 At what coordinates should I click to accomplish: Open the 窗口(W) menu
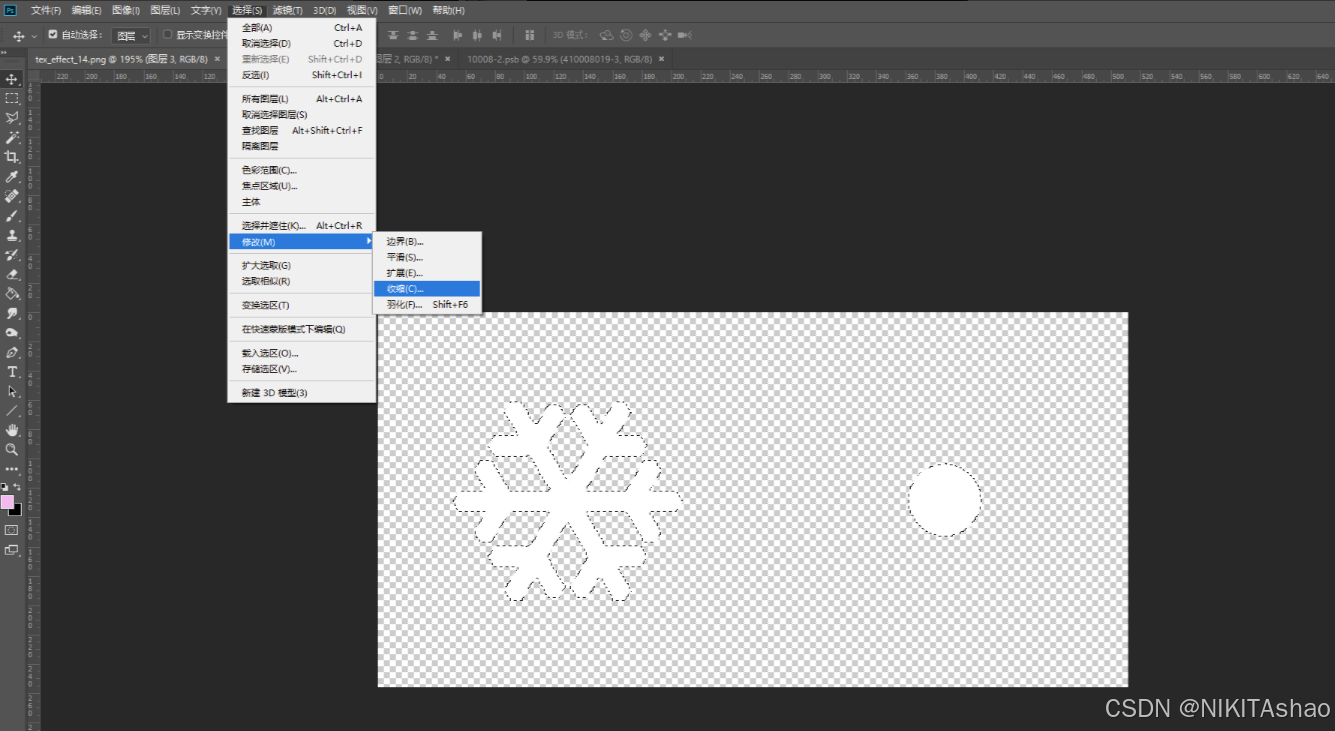[404, 10]
